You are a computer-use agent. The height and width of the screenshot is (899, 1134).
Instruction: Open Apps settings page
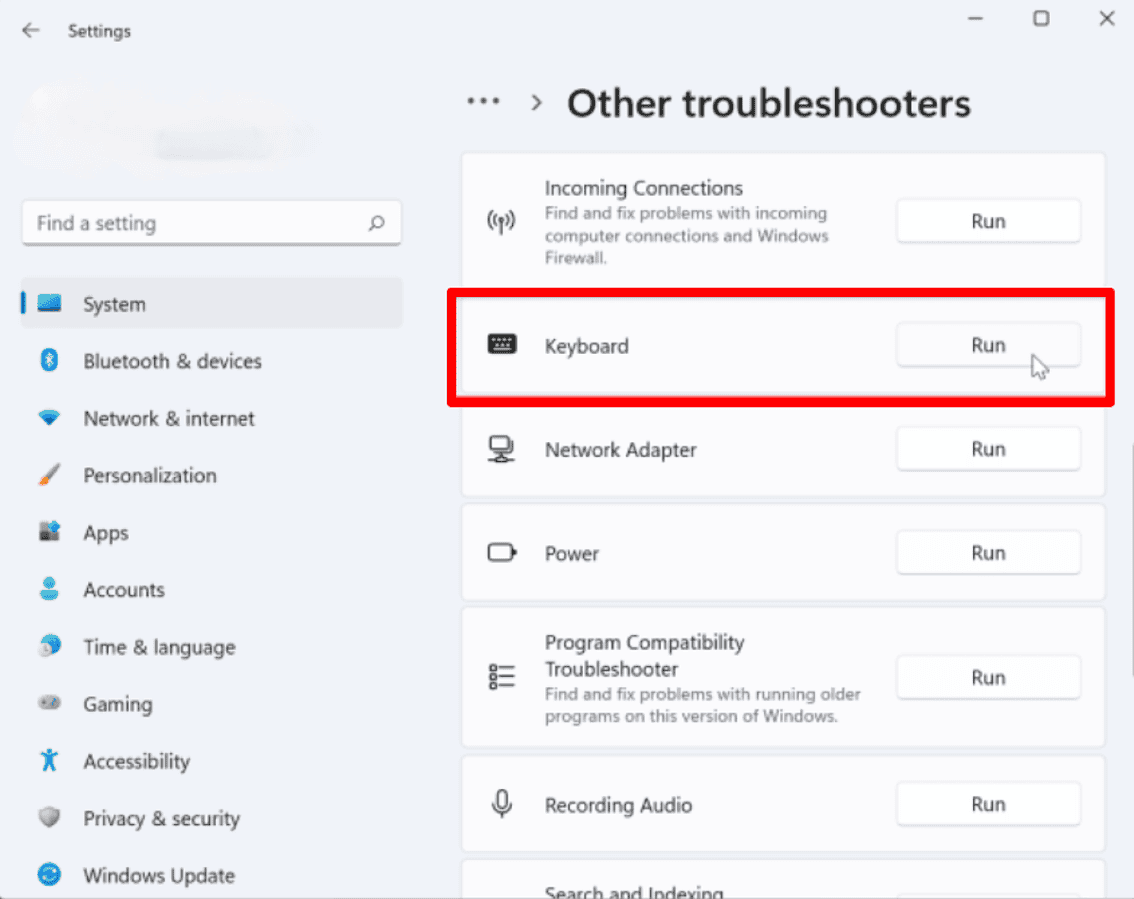pyautogui.click(x=211, y=533)
